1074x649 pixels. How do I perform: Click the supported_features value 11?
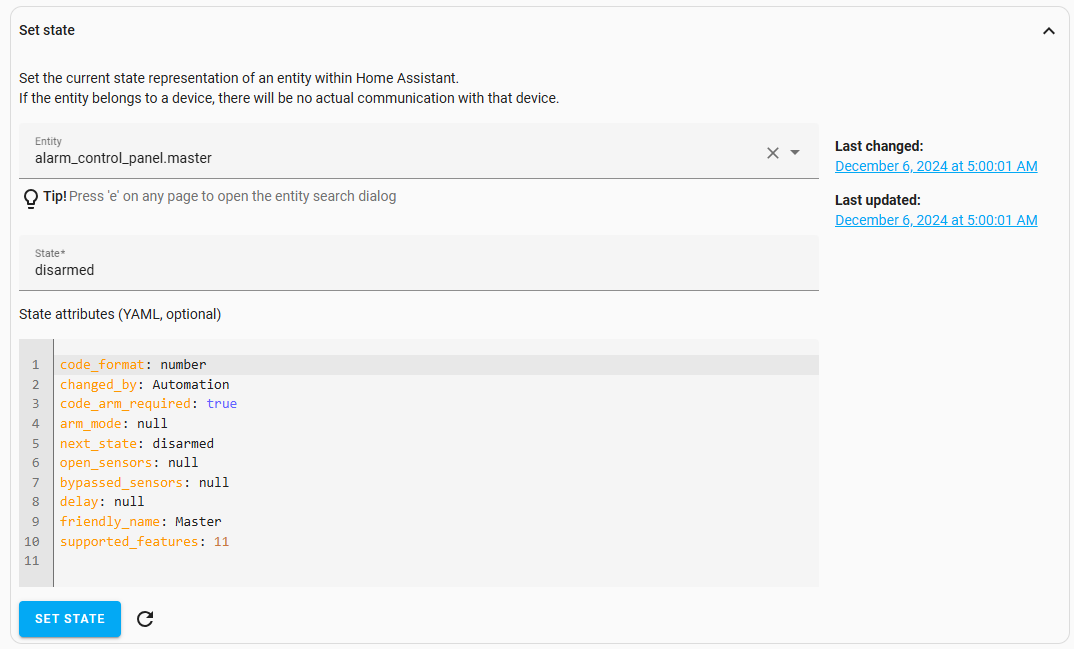[x=221, y=542]
